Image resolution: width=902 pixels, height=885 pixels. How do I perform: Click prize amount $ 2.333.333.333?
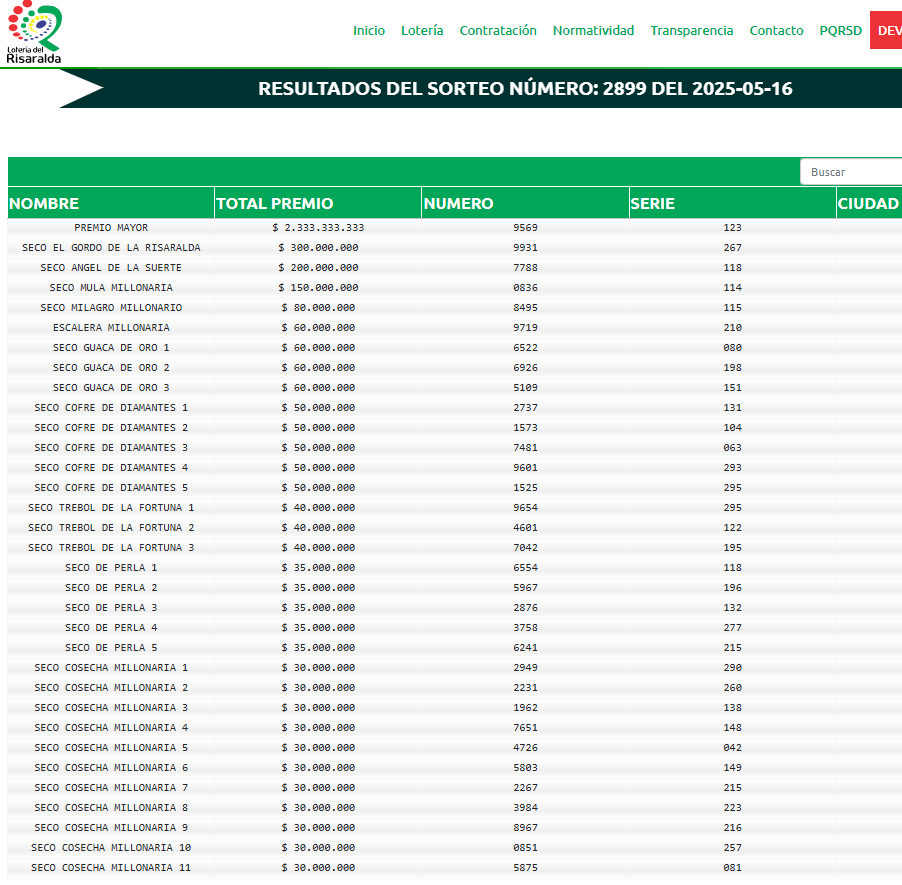318,228
